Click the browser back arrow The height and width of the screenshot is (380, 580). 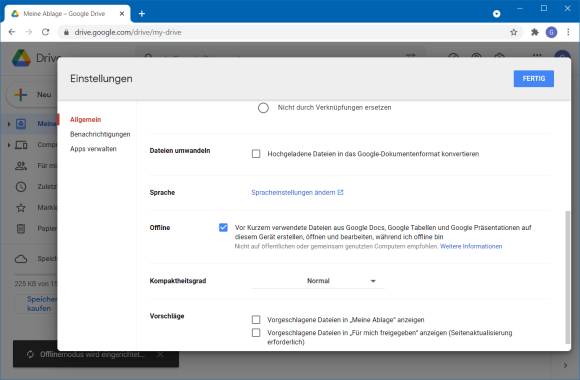tap(12, 32)
